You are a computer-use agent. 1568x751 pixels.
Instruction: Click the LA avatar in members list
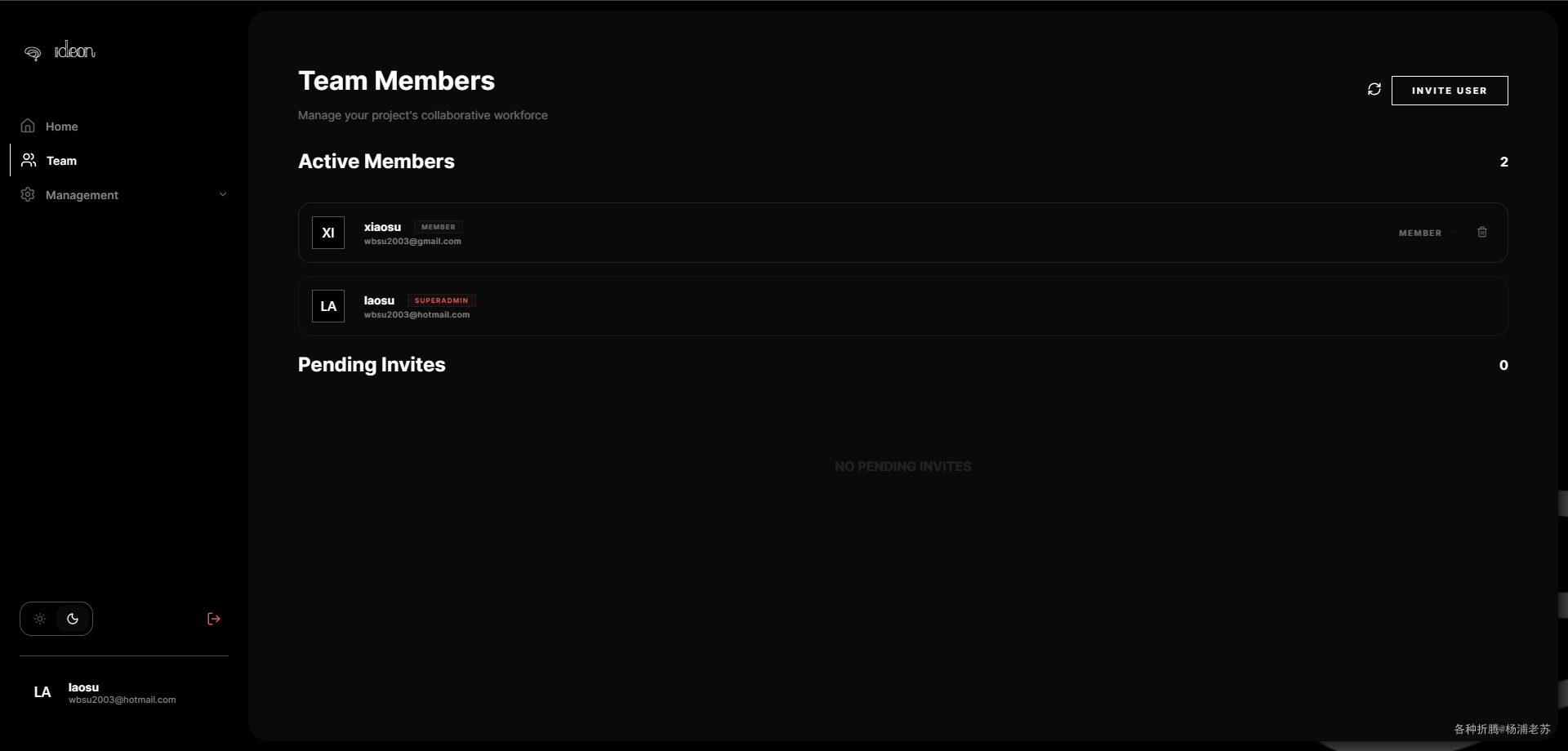[x=328, y=306]
